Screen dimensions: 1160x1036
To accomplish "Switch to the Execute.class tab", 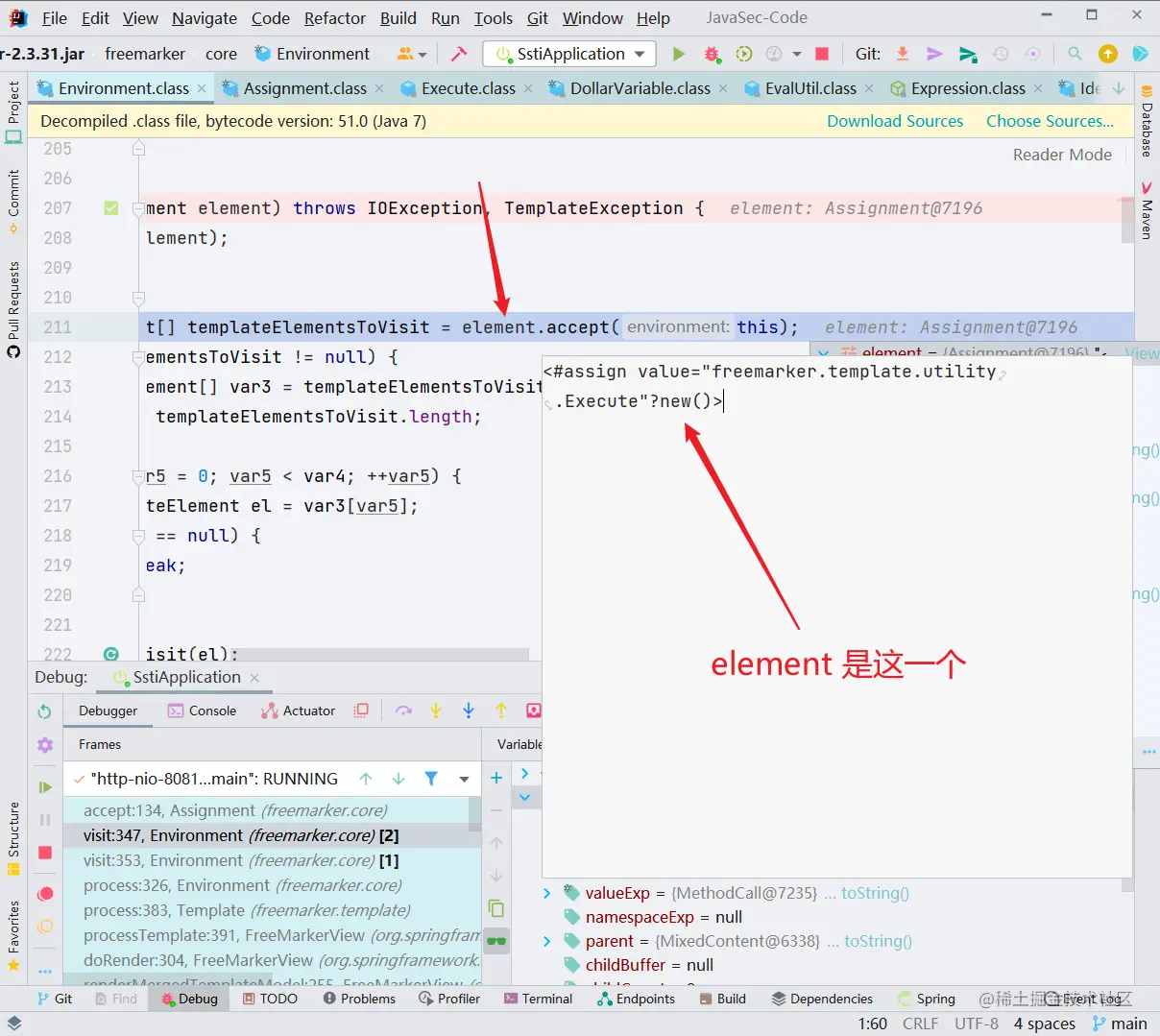I will click(x=468, y=88).
